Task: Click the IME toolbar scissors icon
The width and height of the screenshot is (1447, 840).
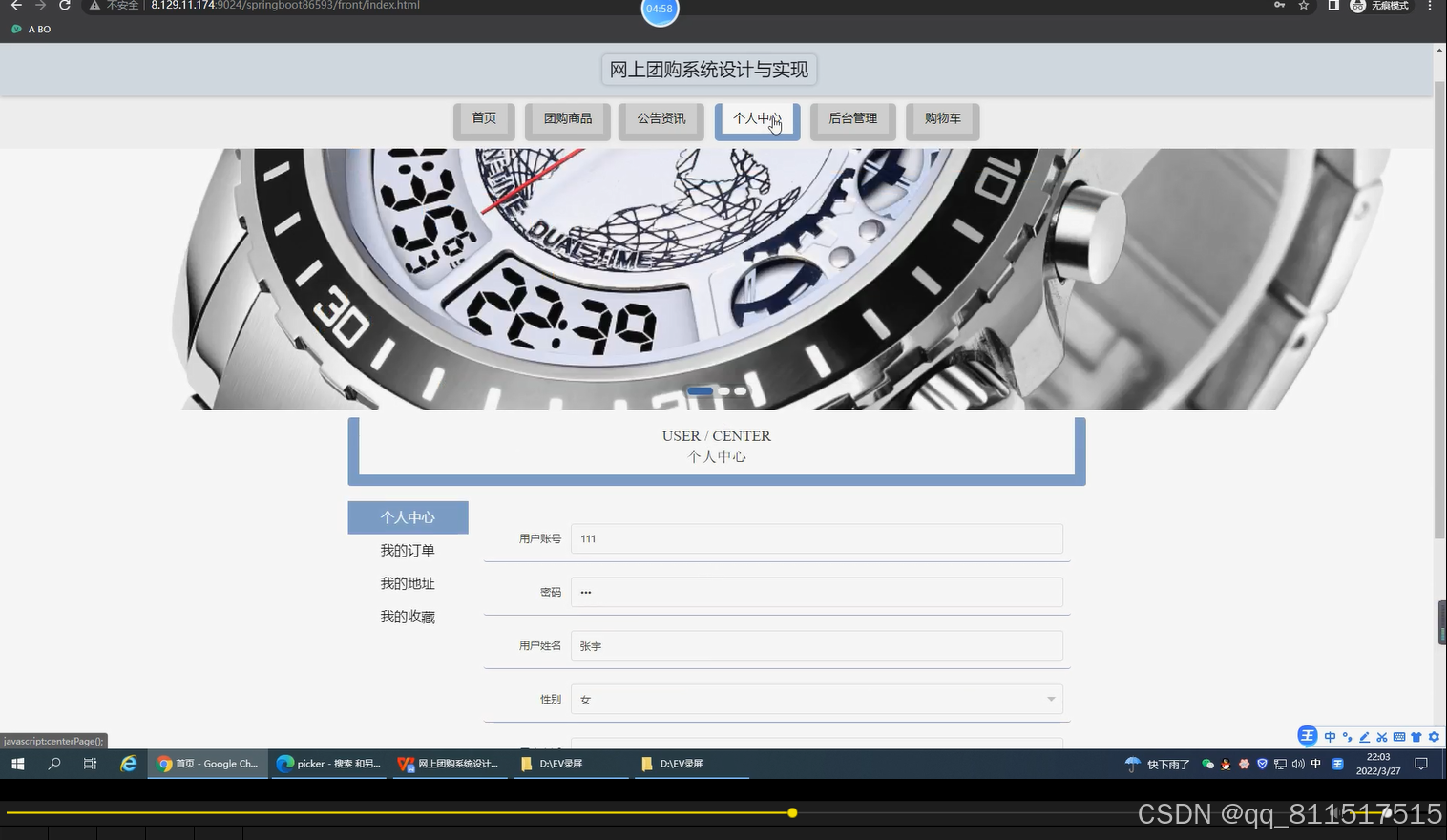Action: pos(1382,737)
